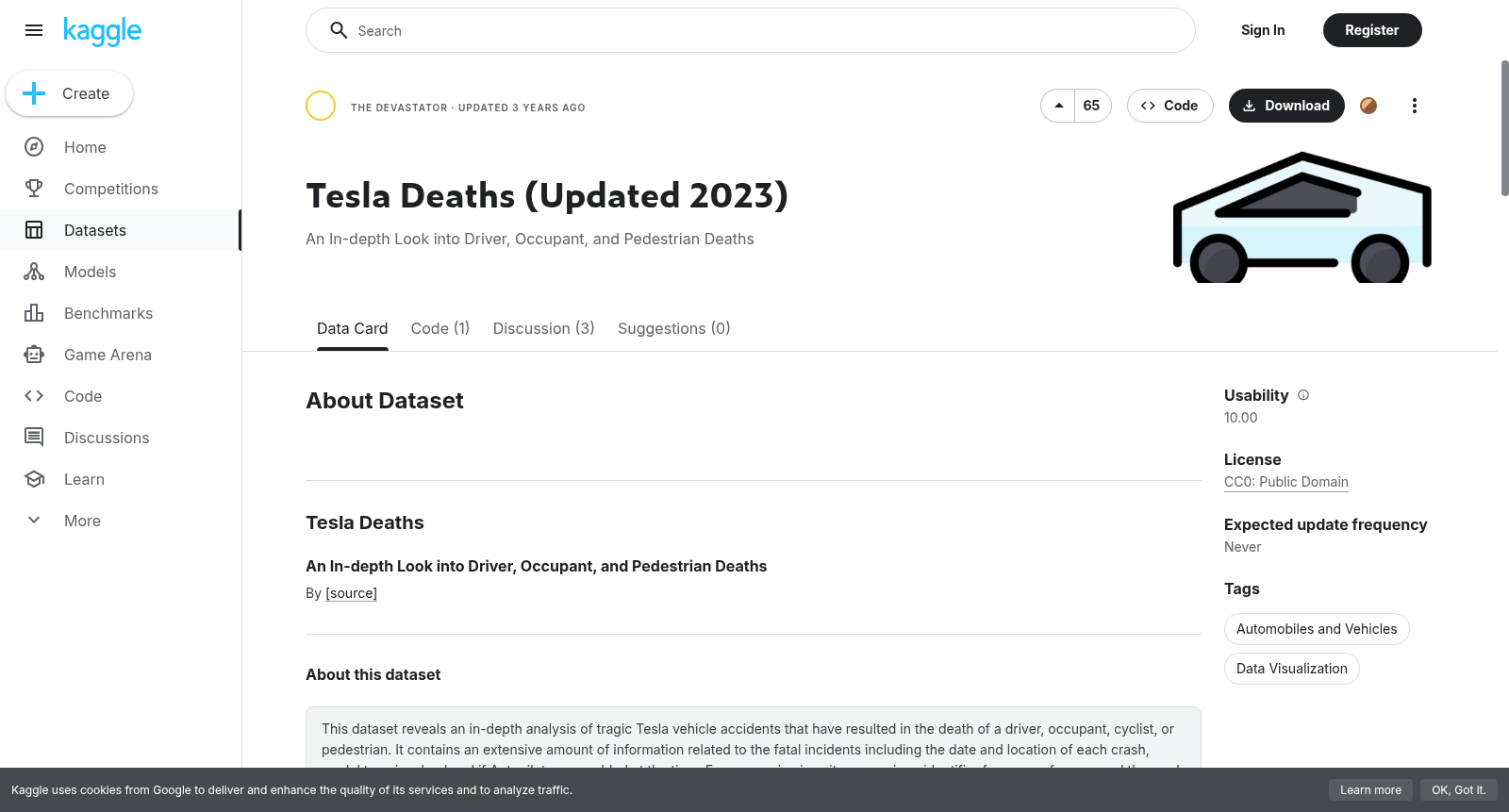Open the three-dot more options menu
Screen dimensions: 1509x812
[1414, 106]
